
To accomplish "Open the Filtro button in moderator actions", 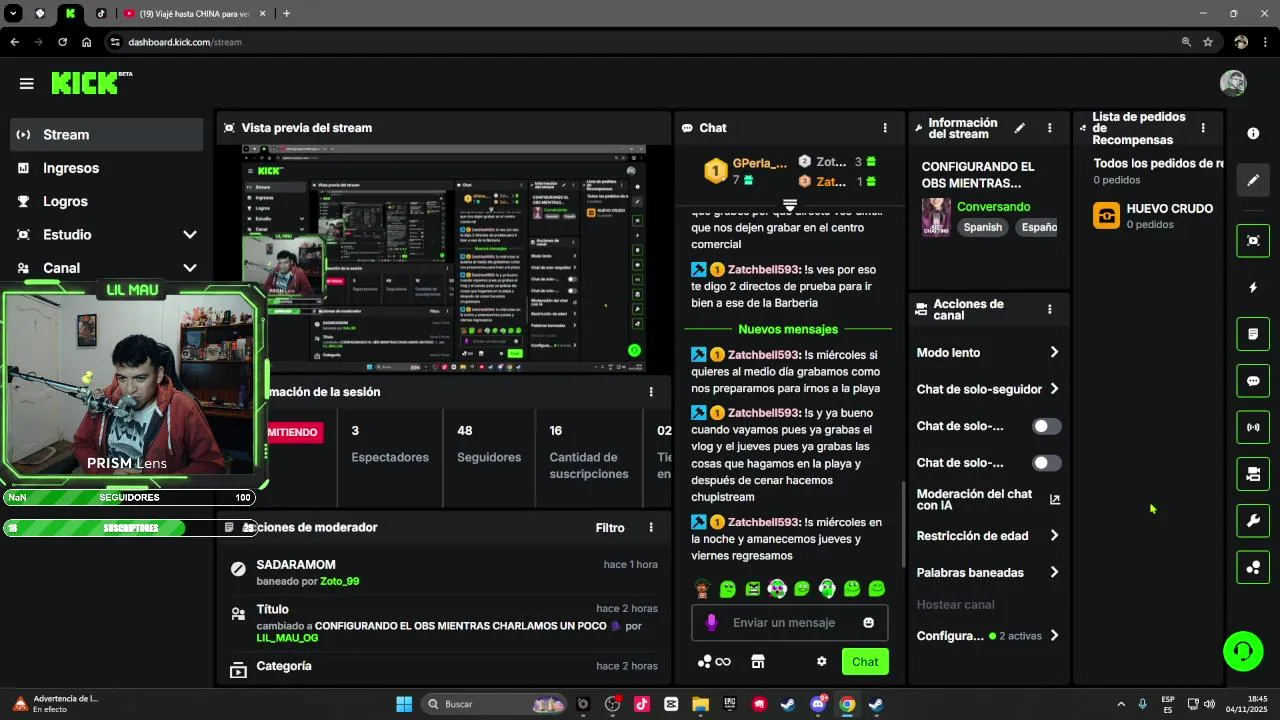I will (610, 528).
